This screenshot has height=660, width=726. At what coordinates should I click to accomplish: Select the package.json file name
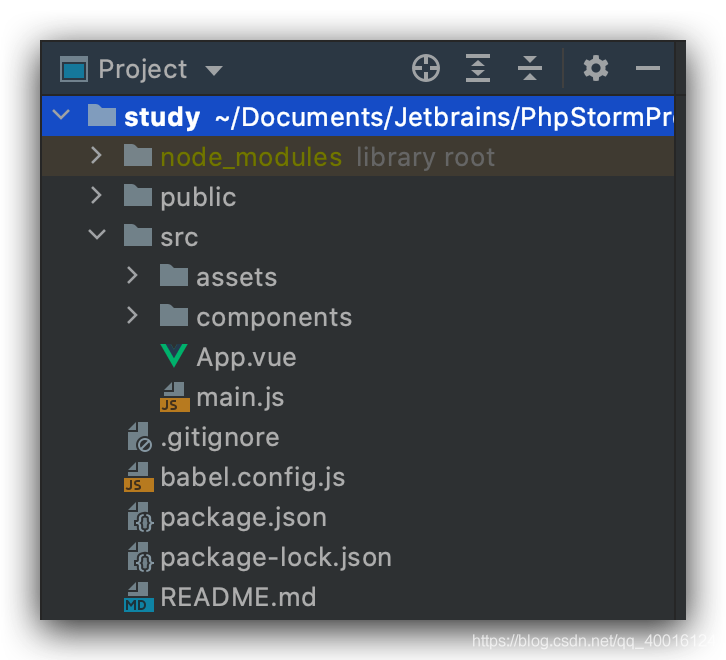coord(244,518)
